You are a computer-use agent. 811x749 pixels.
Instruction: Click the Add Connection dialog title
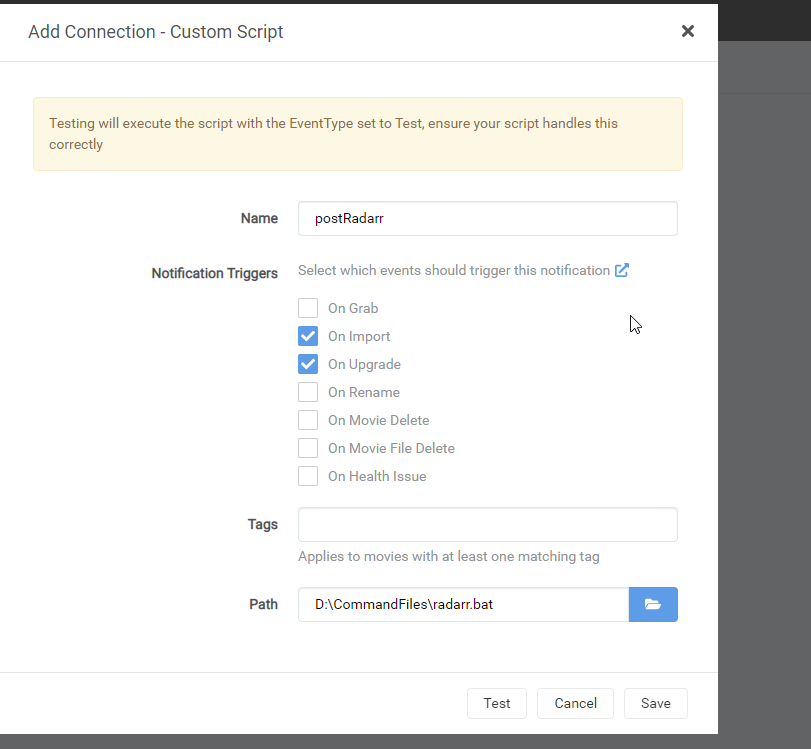pos(155,31)
